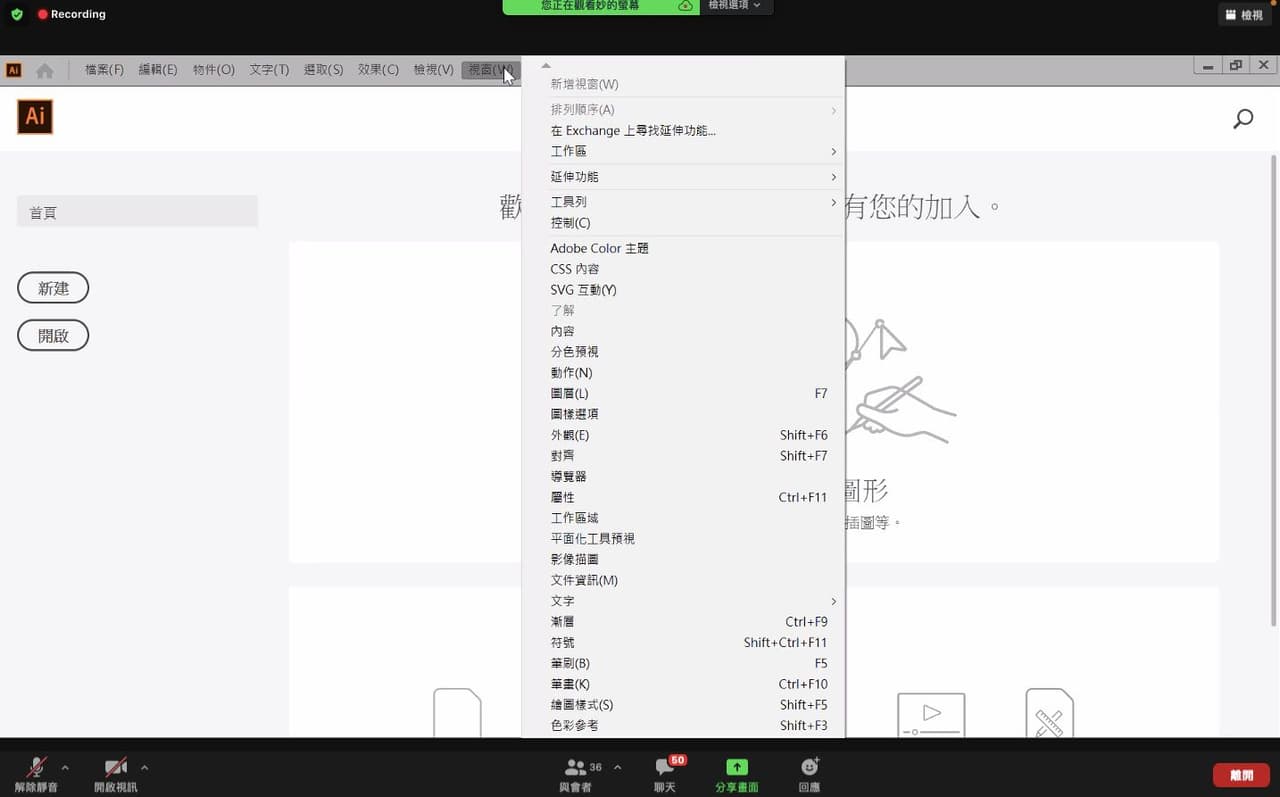Open the 物件(O) menu

(x=214, y=70)
